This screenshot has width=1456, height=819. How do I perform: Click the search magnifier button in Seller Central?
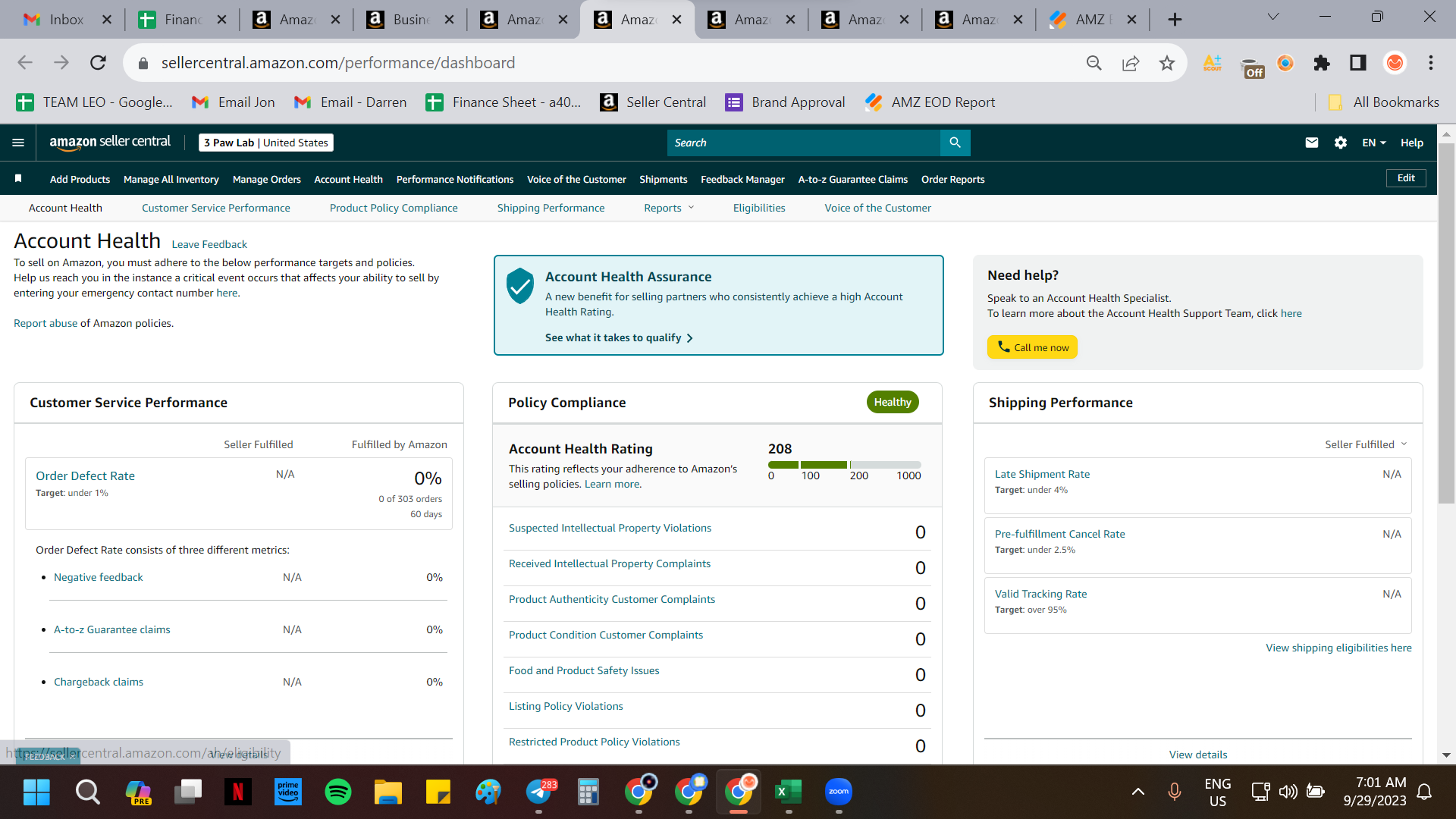[955, 143]
